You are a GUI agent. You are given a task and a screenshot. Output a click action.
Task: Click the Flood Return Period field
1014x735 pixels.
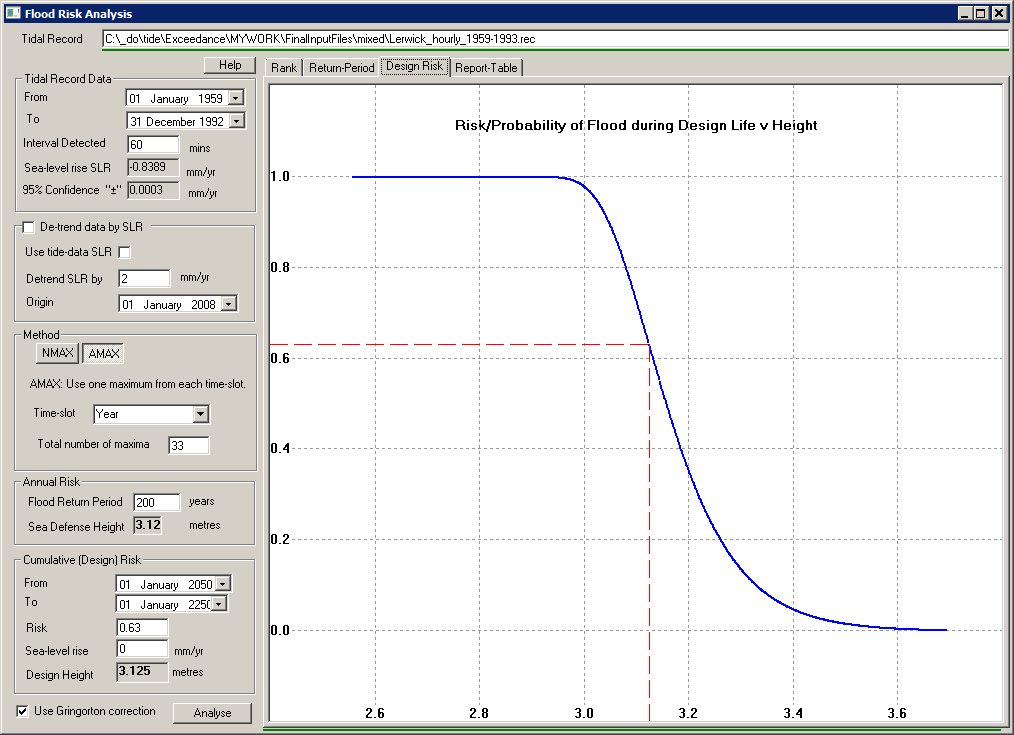click(156, 502)
